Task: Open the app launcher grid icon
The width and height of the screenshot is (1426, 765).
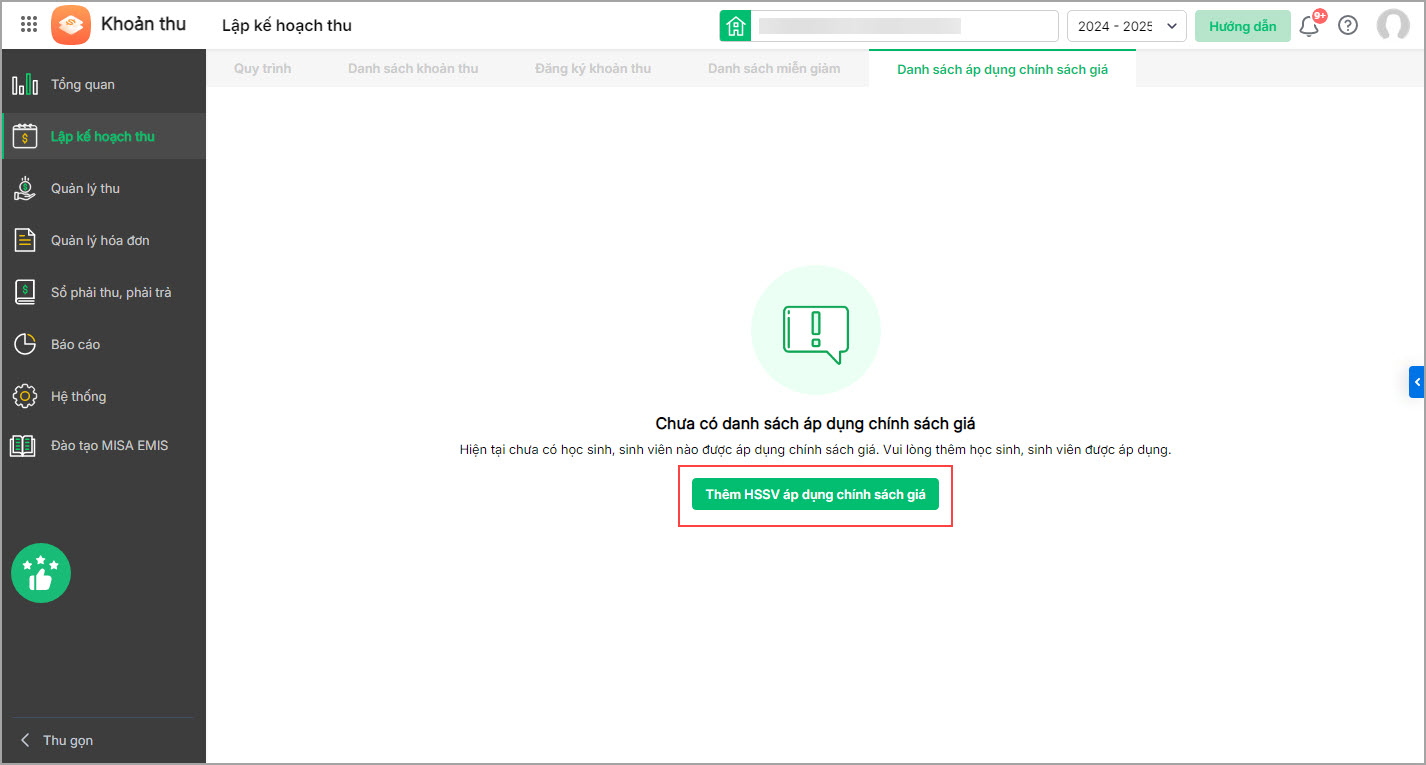Action: click(29, 25)
